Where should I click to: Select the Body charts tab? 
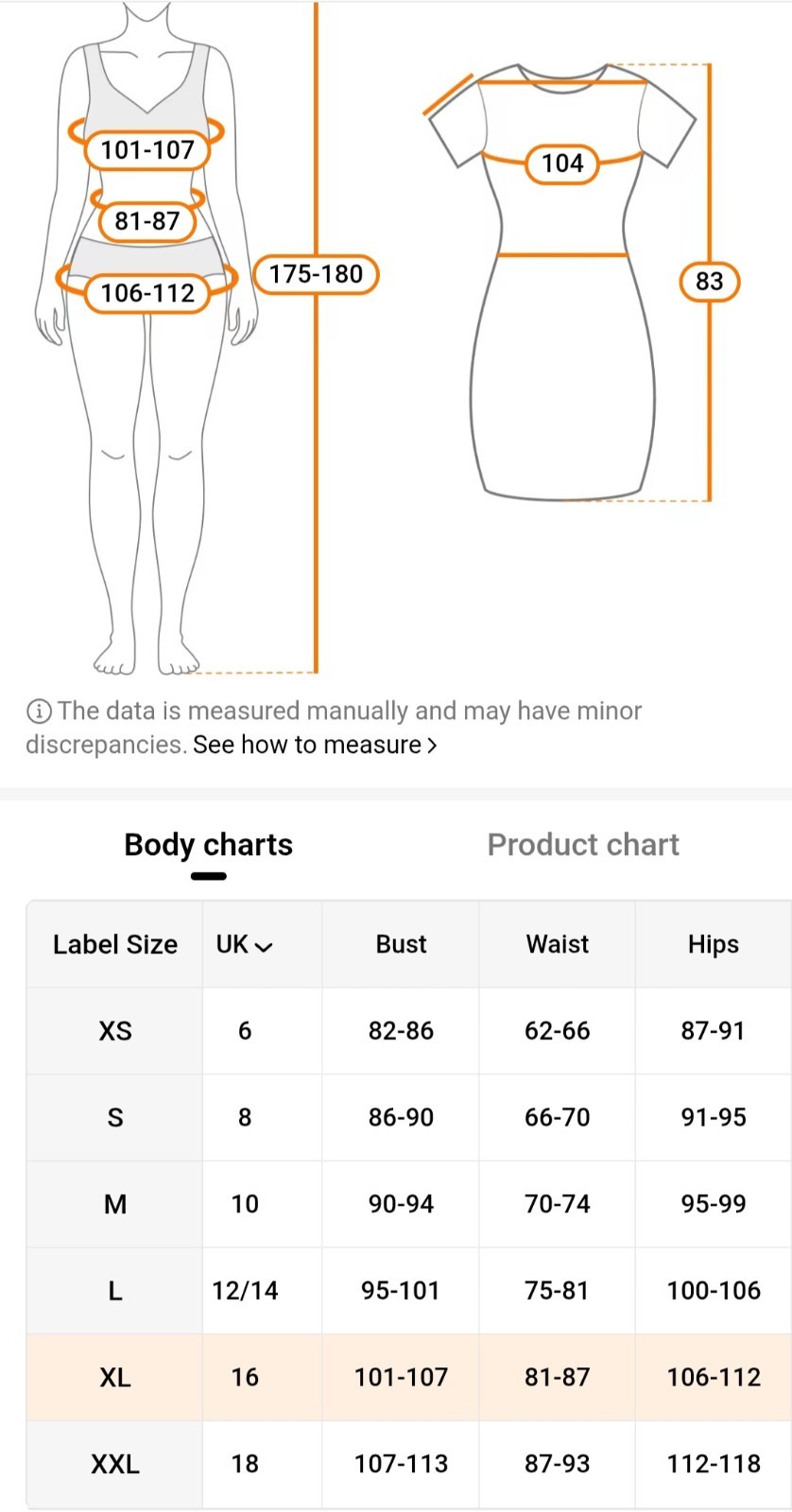pyautogui.click(x=208, y=844)
